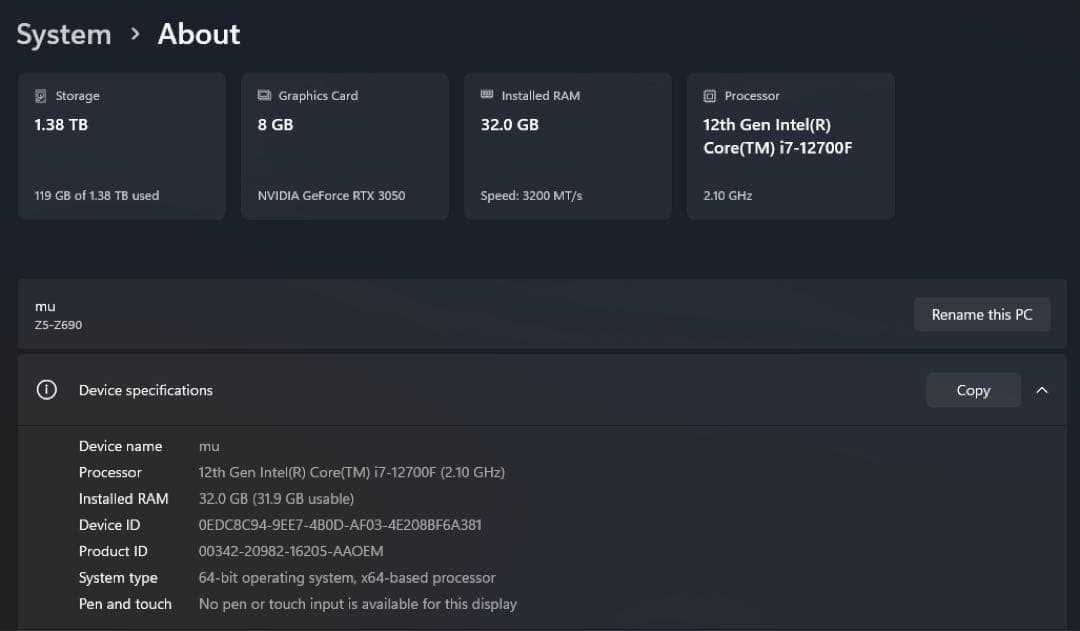
Task: Open the Installed RAM 32.0 GB card
Action: (567, 146)
